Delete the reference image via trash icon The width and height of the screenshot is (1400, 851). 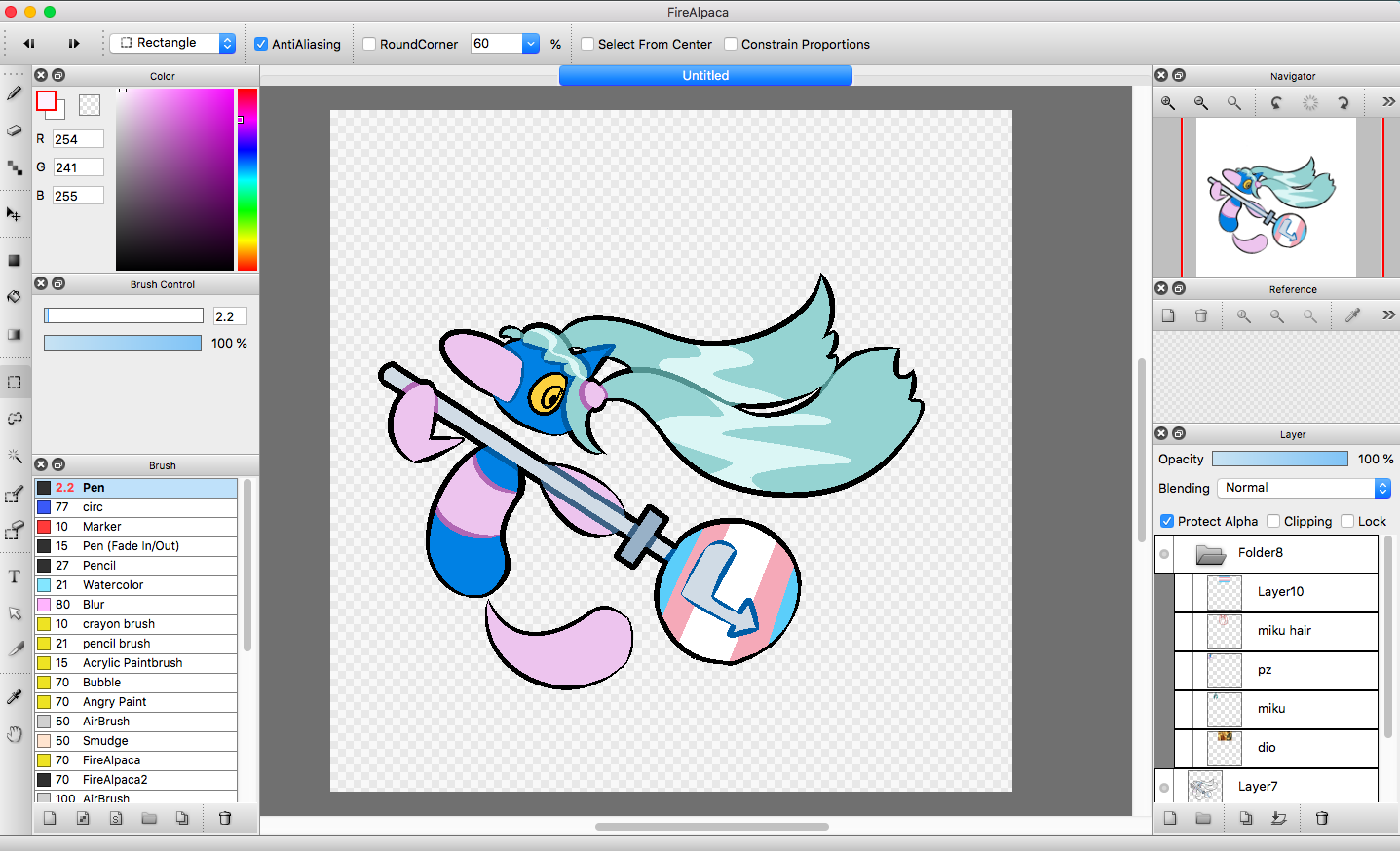click(x=1201, y=315)
